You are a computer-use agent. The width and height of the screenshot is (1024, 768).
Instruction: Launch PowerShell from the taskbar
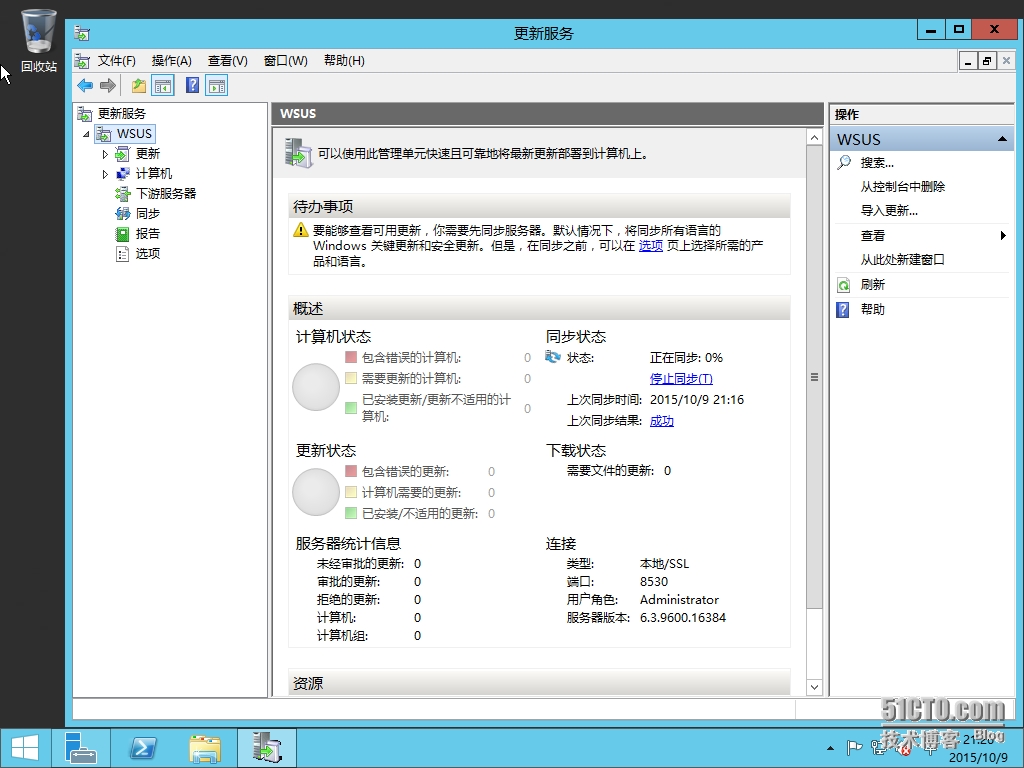coord(142,747)
